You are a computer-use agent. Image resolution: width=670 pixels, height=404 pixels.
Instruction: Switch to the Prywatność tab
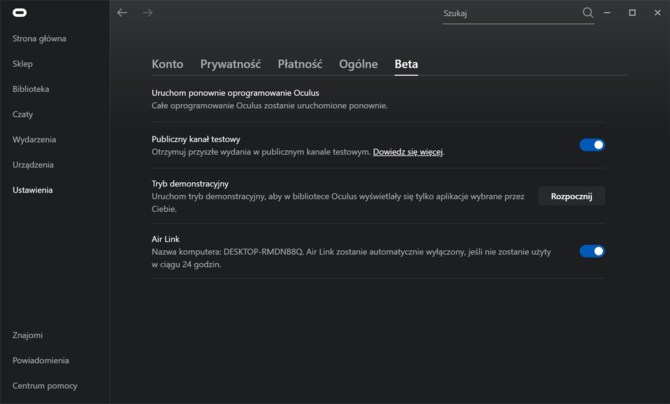pyautogui.click(x=230, y=64)
